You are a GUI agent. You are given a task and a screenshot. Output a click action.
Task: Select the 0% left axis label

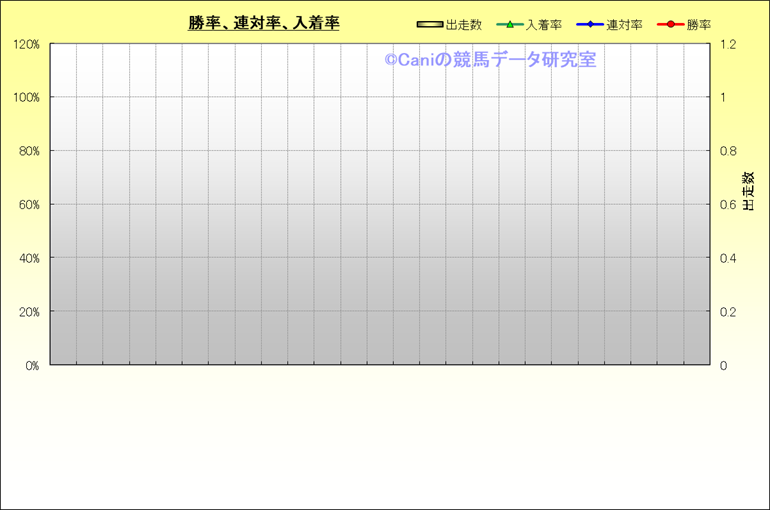click(32, 366)
